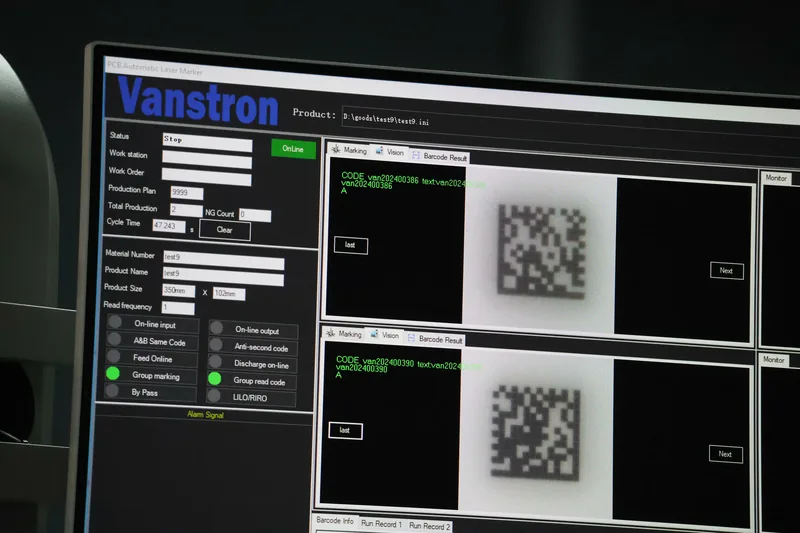
Task: Disable Group read code option
Action: tap(252, 380)
